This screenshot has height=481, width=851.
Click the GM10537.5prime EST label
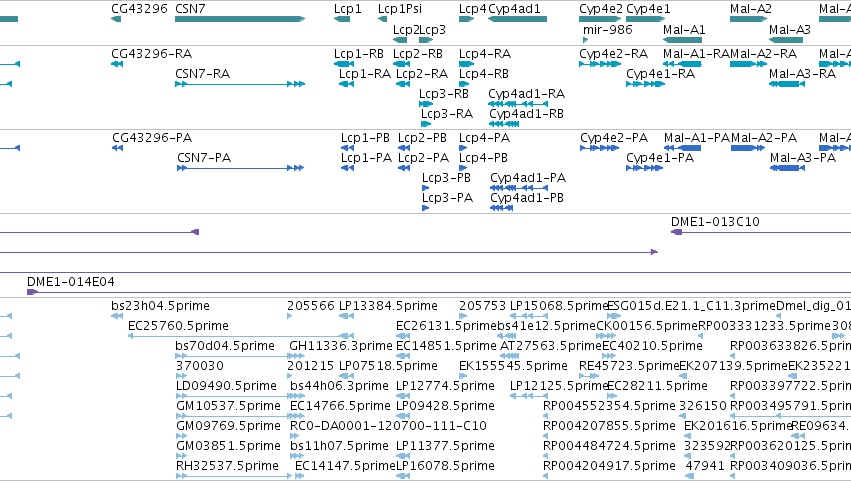pos(228,406)
